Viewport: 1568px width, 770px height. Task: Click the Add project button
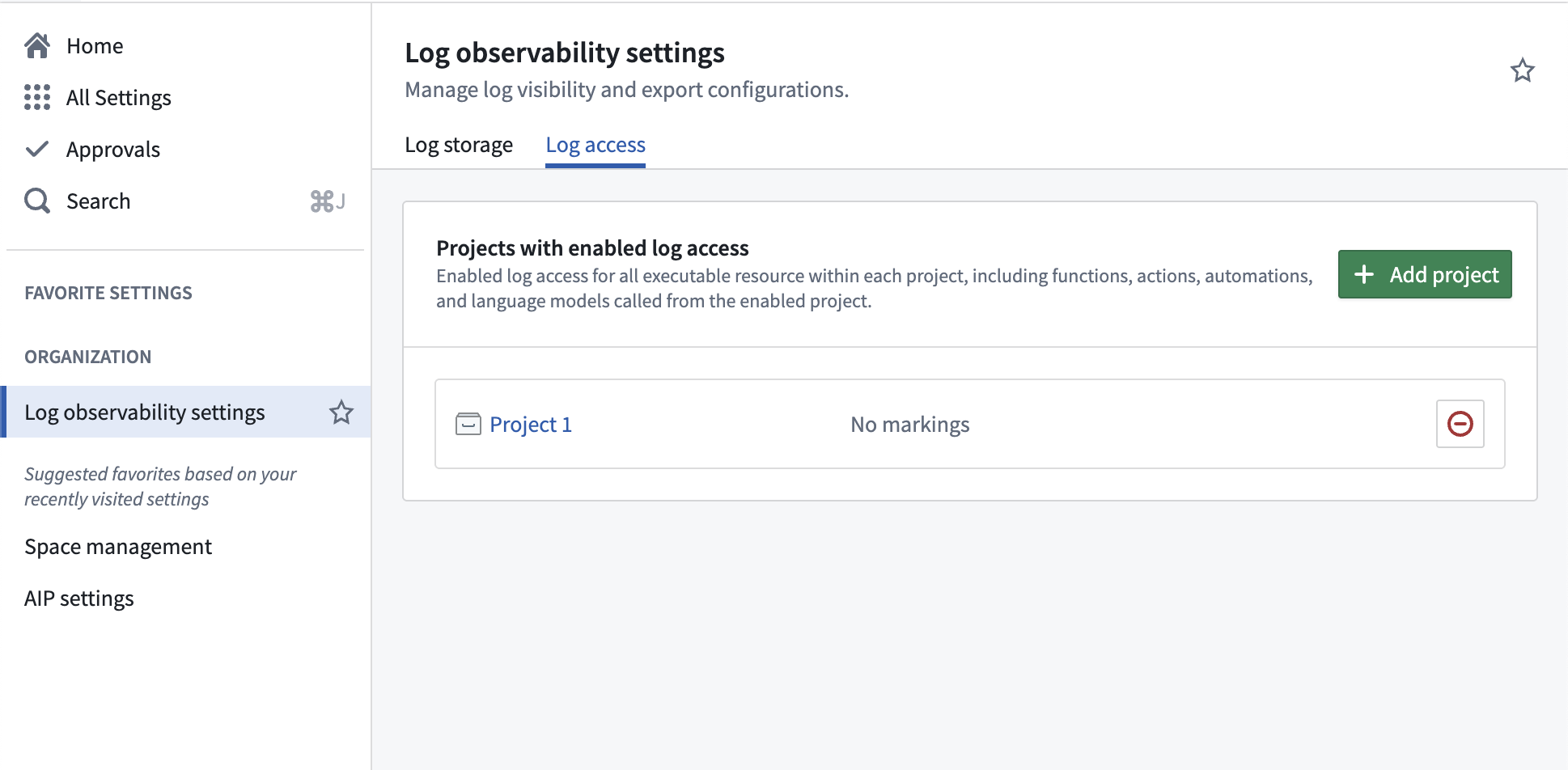[1424, 274]
